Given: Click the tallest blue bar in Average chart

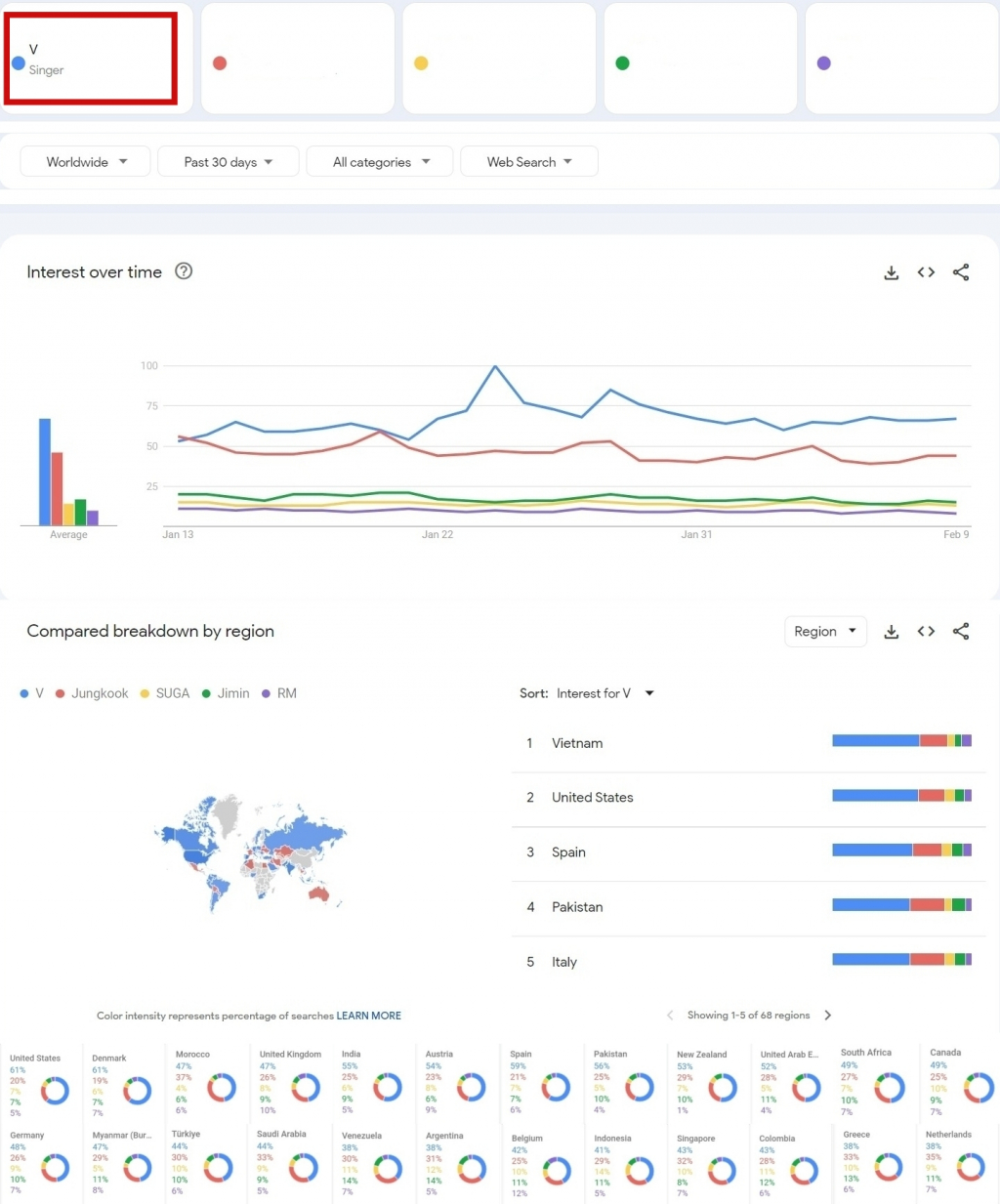Looking at the screenshot, I should [x=45, y=472].
